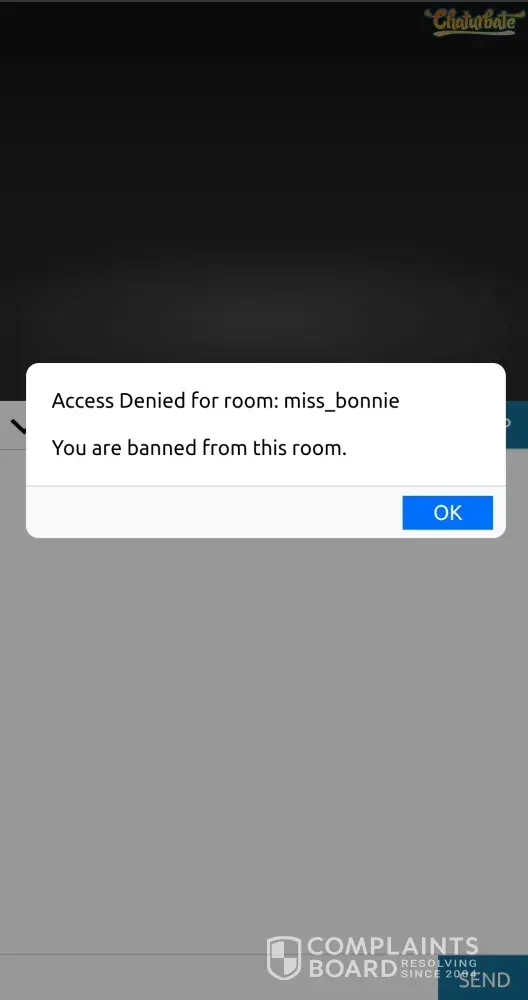Viewport: 528px width, 1000px height.
Task: Click OK to dismiss the ban dialog
Action: (x=447, y=512)
